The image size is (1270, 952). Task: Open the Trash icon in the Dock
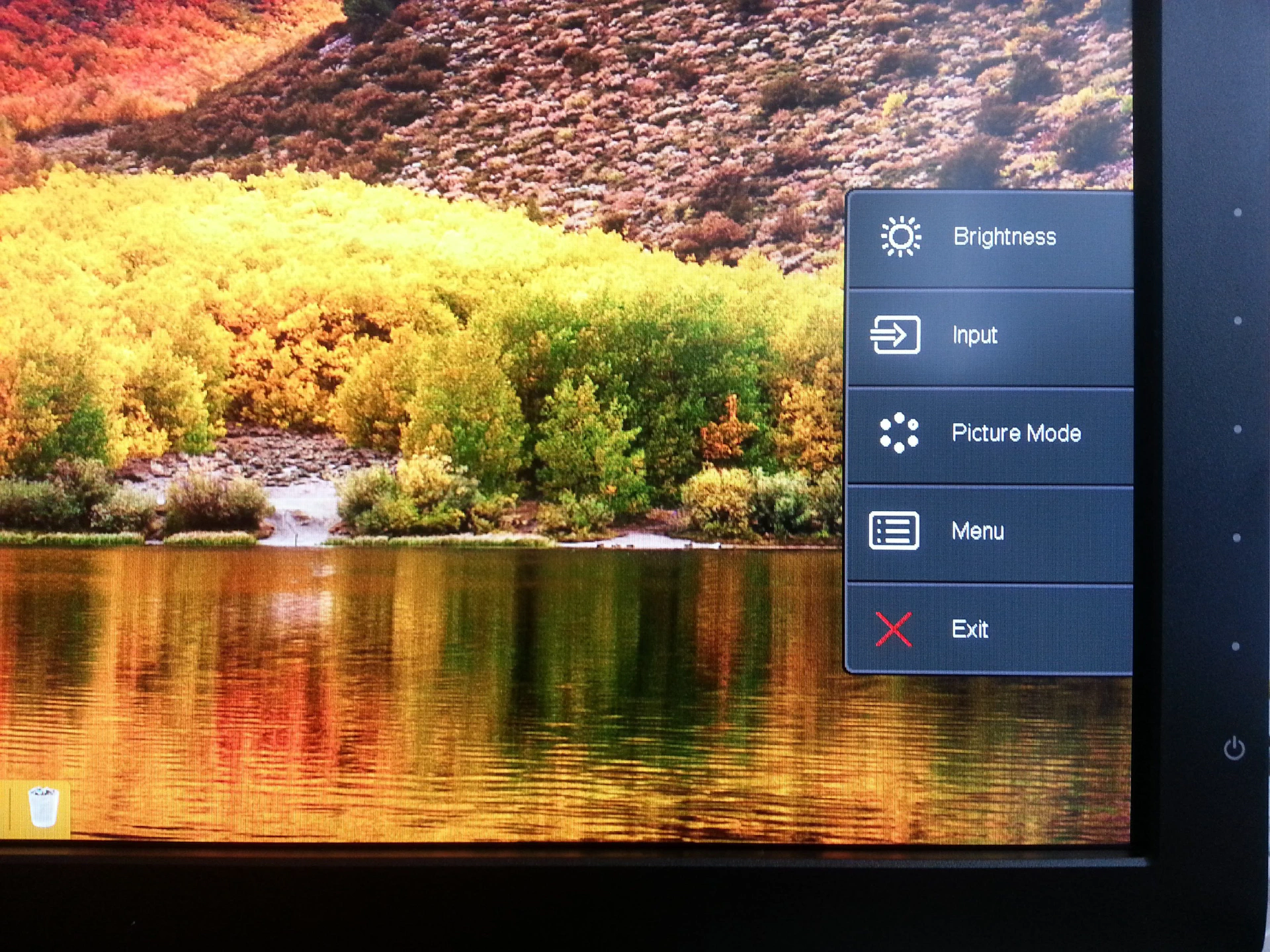(44, 806)
